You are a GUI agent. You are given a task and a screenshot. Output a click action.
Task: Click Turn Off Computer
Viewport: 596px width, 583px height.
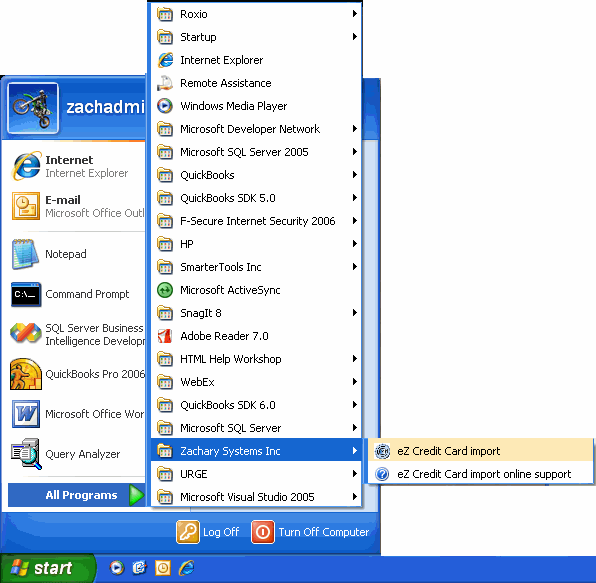310,532
